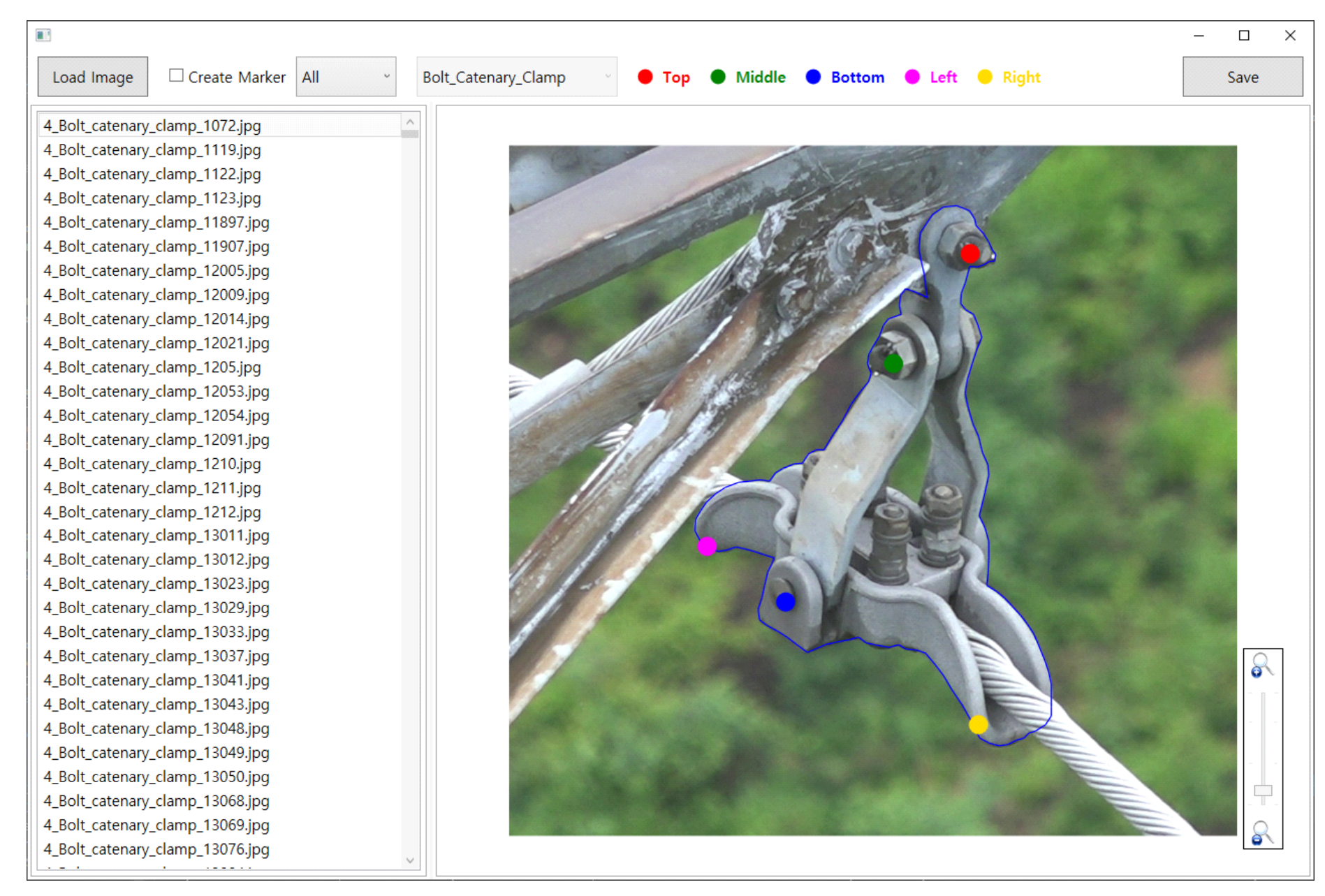The height and width of the screenshot is (896, 1325).
Task: Click the zoom-in magnifier icon
Action: click(x=1261, y=665)
